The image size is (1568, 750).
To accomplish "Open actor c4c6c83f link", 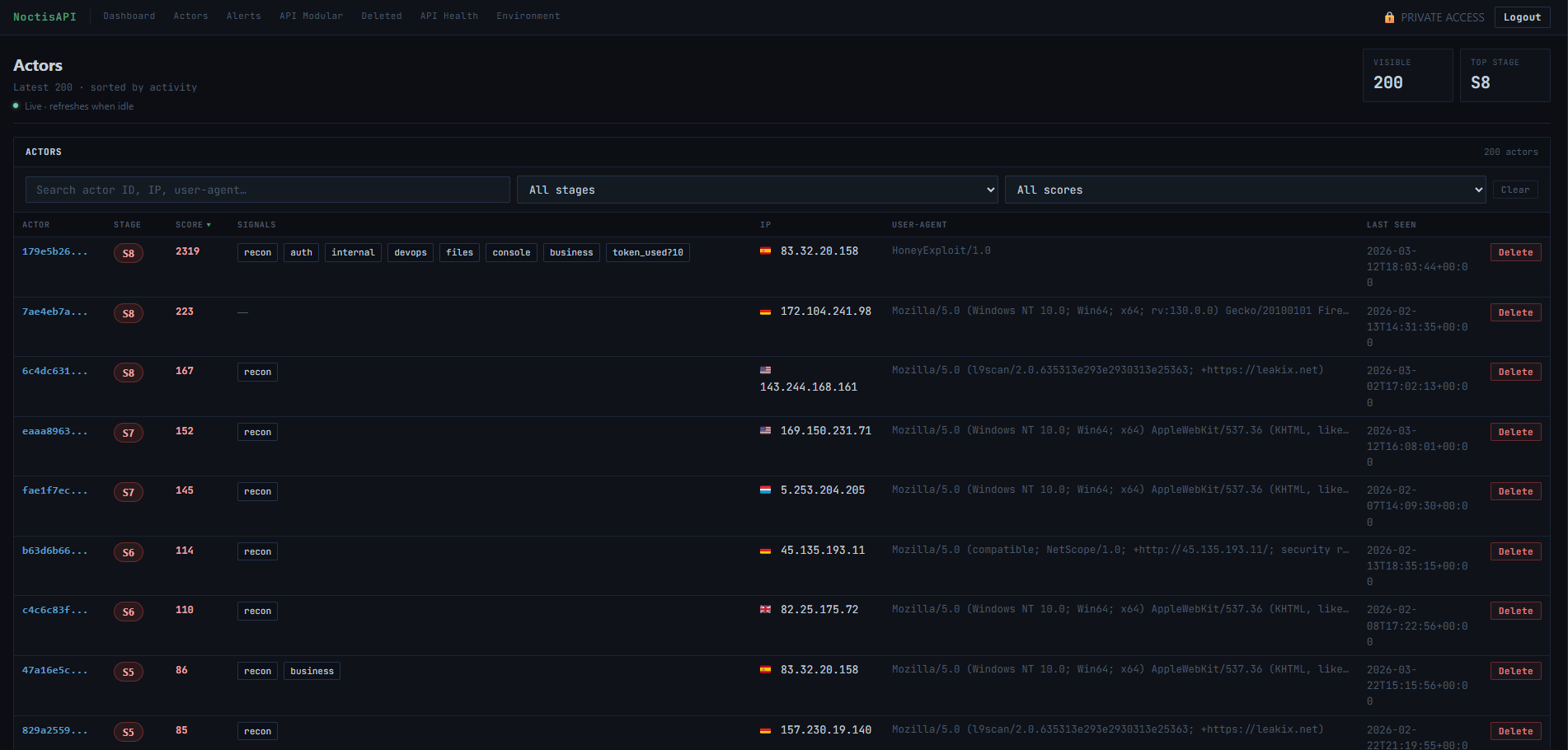I will [54, 610].
